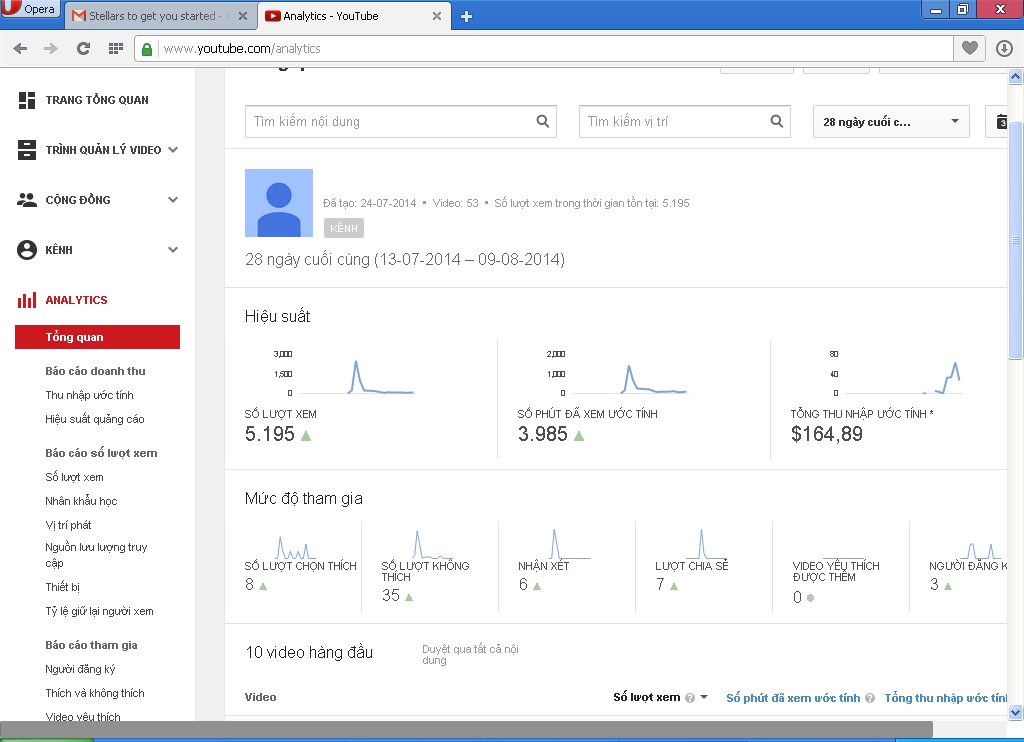Viewport: 1024px width, 742px height.
Task: Open the 28 ngày cuối cùng date dropdown
Action: coord(891,122)
